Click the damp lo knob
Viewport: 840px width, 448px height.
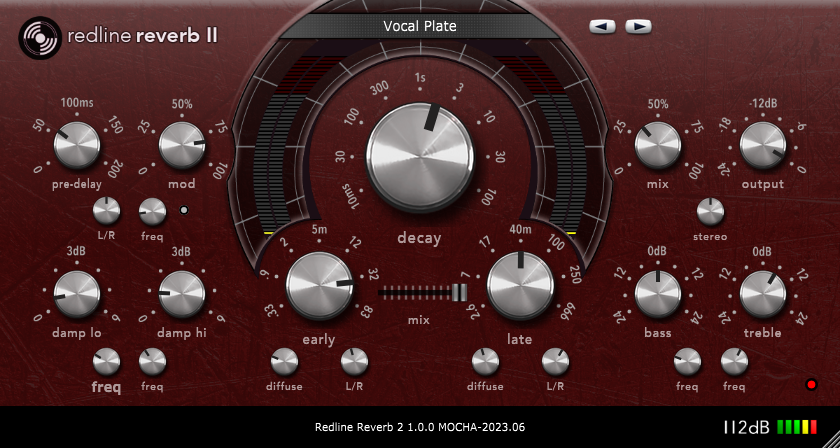click(77, 294)
